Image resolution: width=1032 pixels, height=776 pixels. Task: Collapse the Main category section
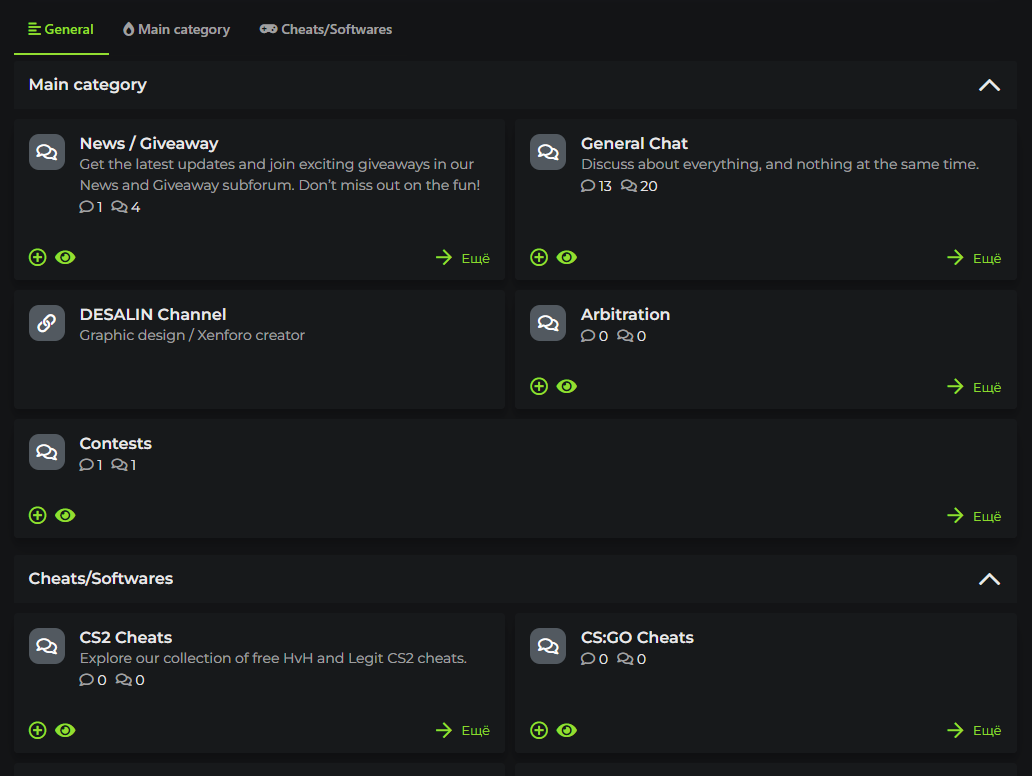point(989,85)
